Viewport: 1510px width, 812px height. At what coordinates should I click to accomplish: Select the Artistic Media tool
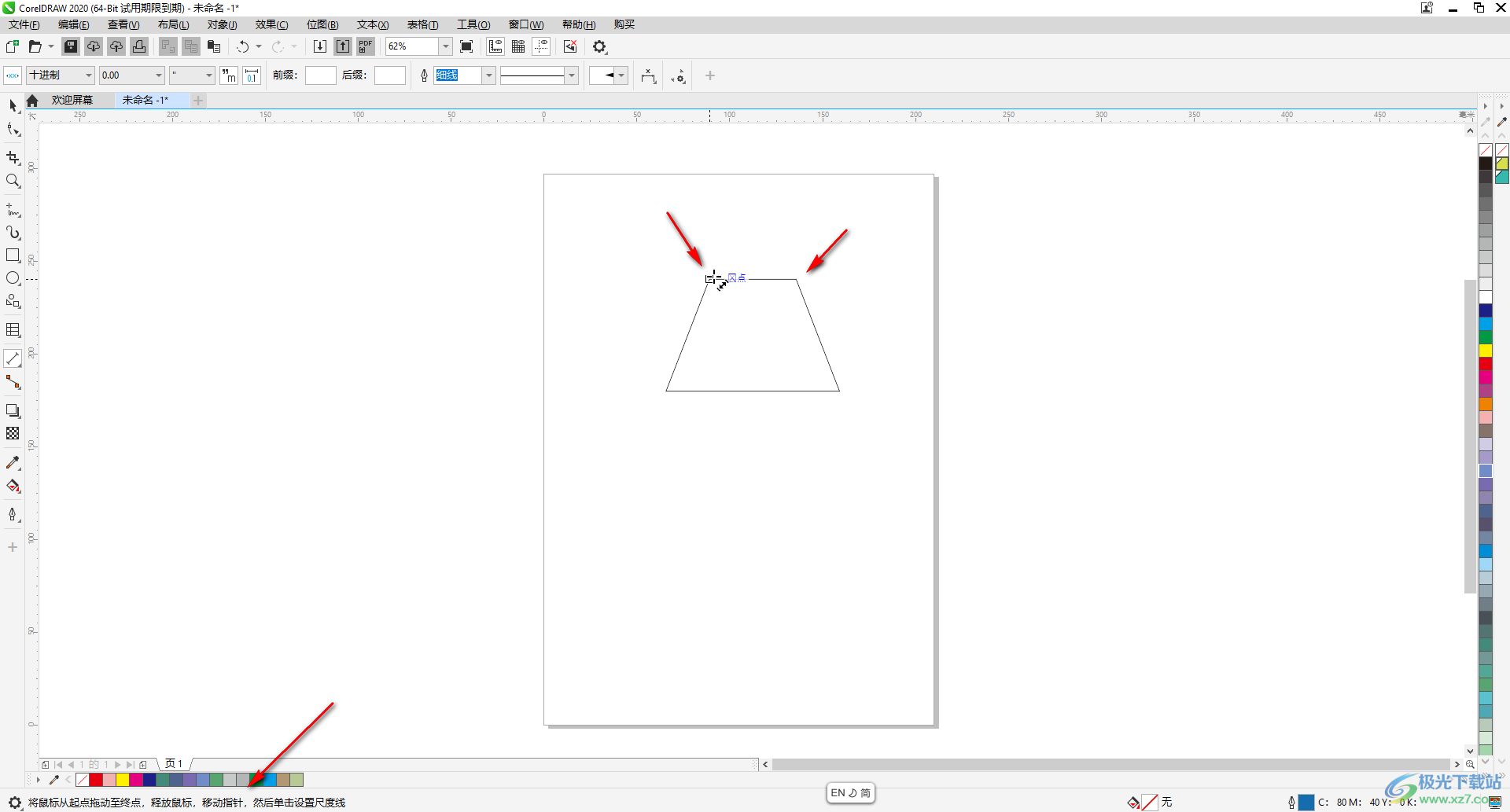point(13,233)
